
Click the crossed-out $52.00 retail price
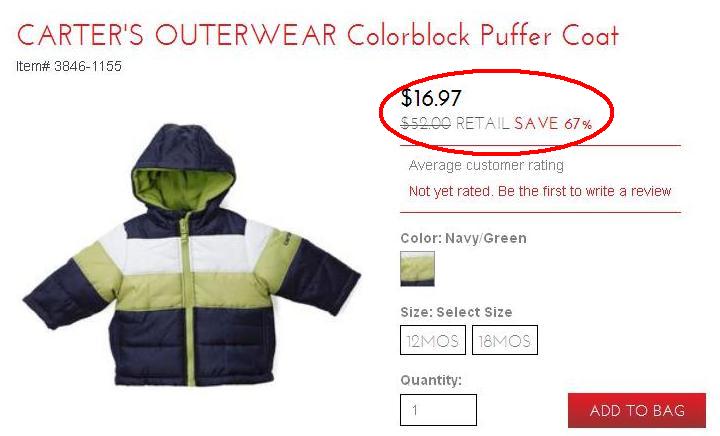pos(426,123)
